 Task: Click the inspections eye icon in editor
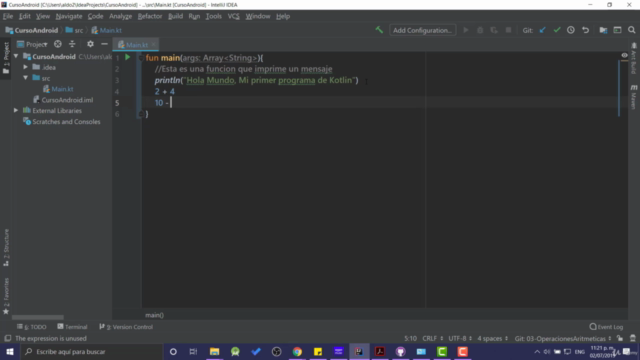point(624,55)
